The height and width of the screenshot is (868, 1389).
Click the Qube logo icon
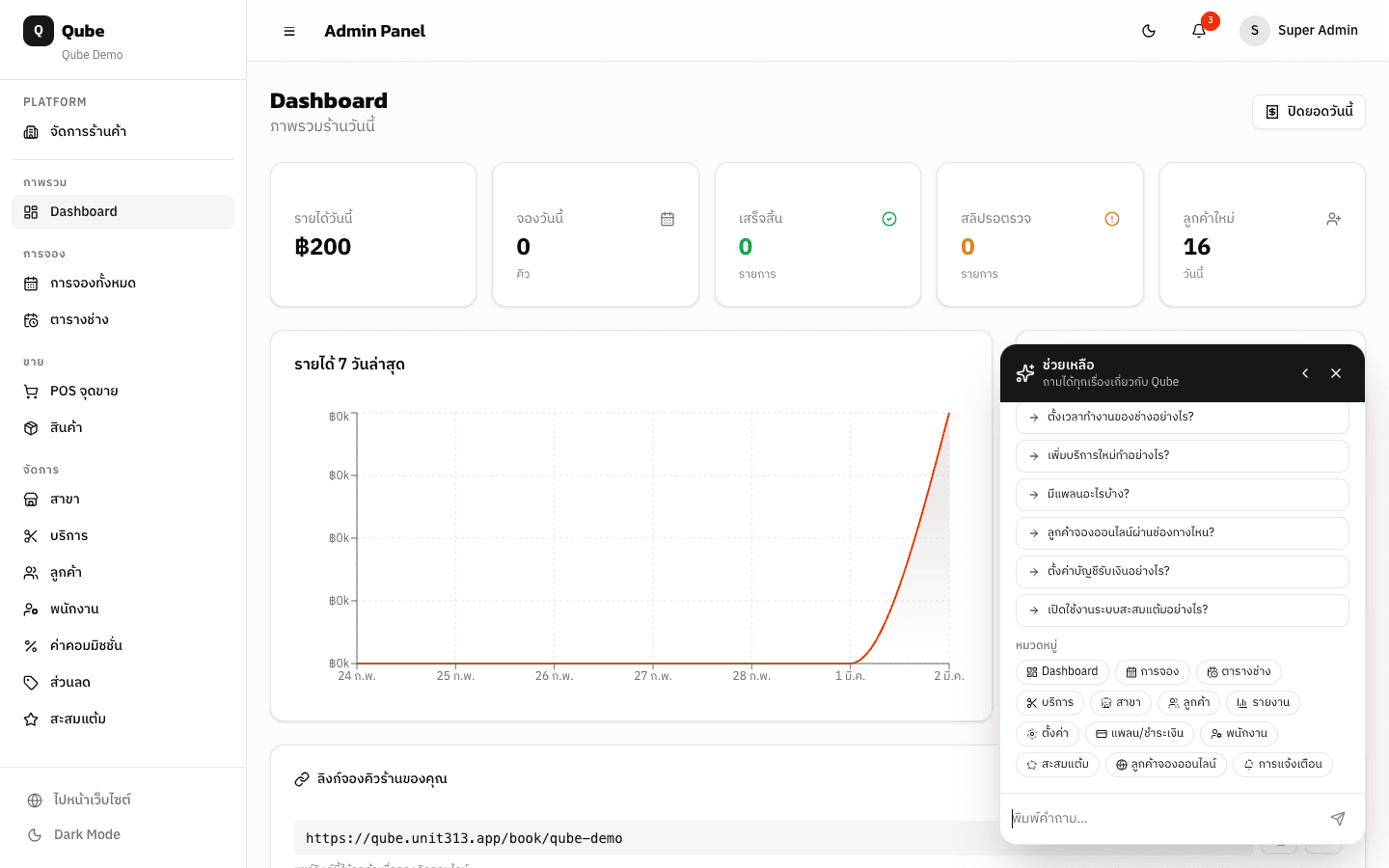(x=39, y=31)
